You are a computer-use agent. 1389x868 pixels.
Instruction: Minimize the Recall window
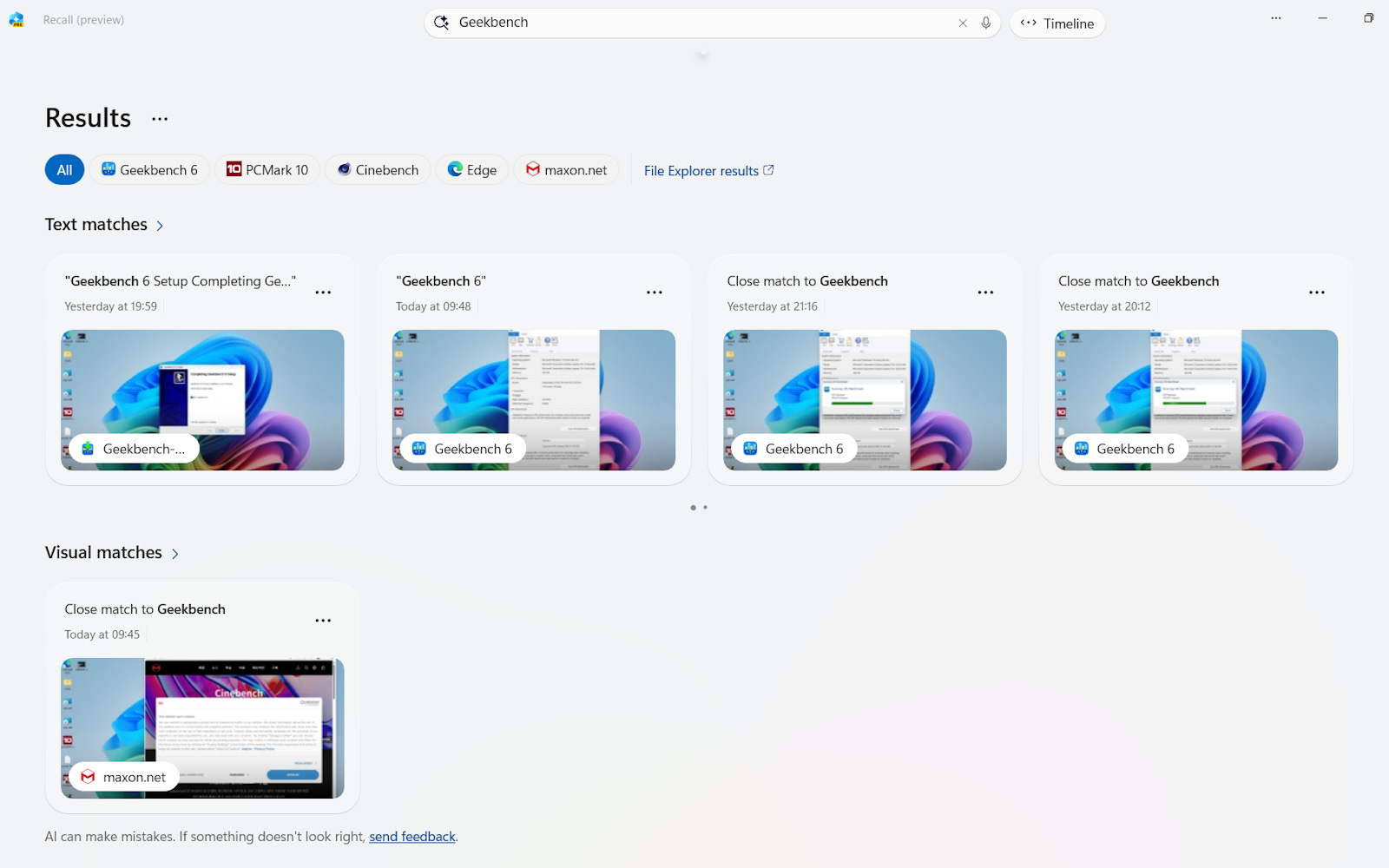pos(1322,18)
